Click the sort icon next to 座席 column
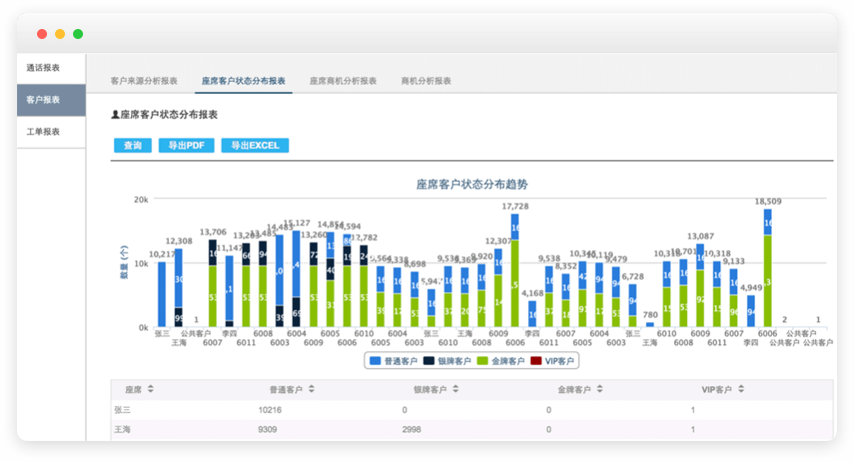The height and width of the screenshot is (462, 854). coord(150,389)
